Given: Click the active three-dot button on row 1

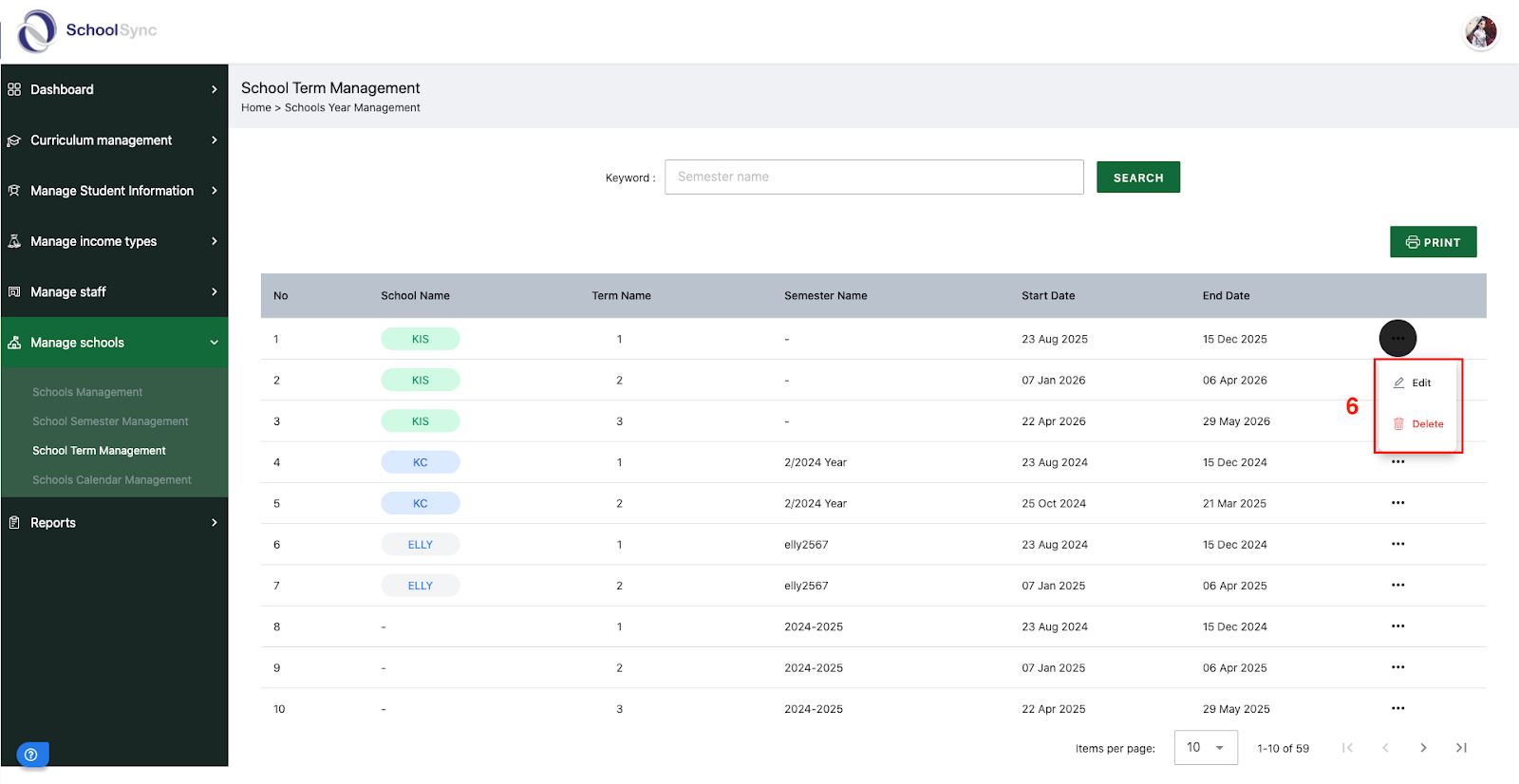Looking at the screenshot, I should coord(1397,338).
